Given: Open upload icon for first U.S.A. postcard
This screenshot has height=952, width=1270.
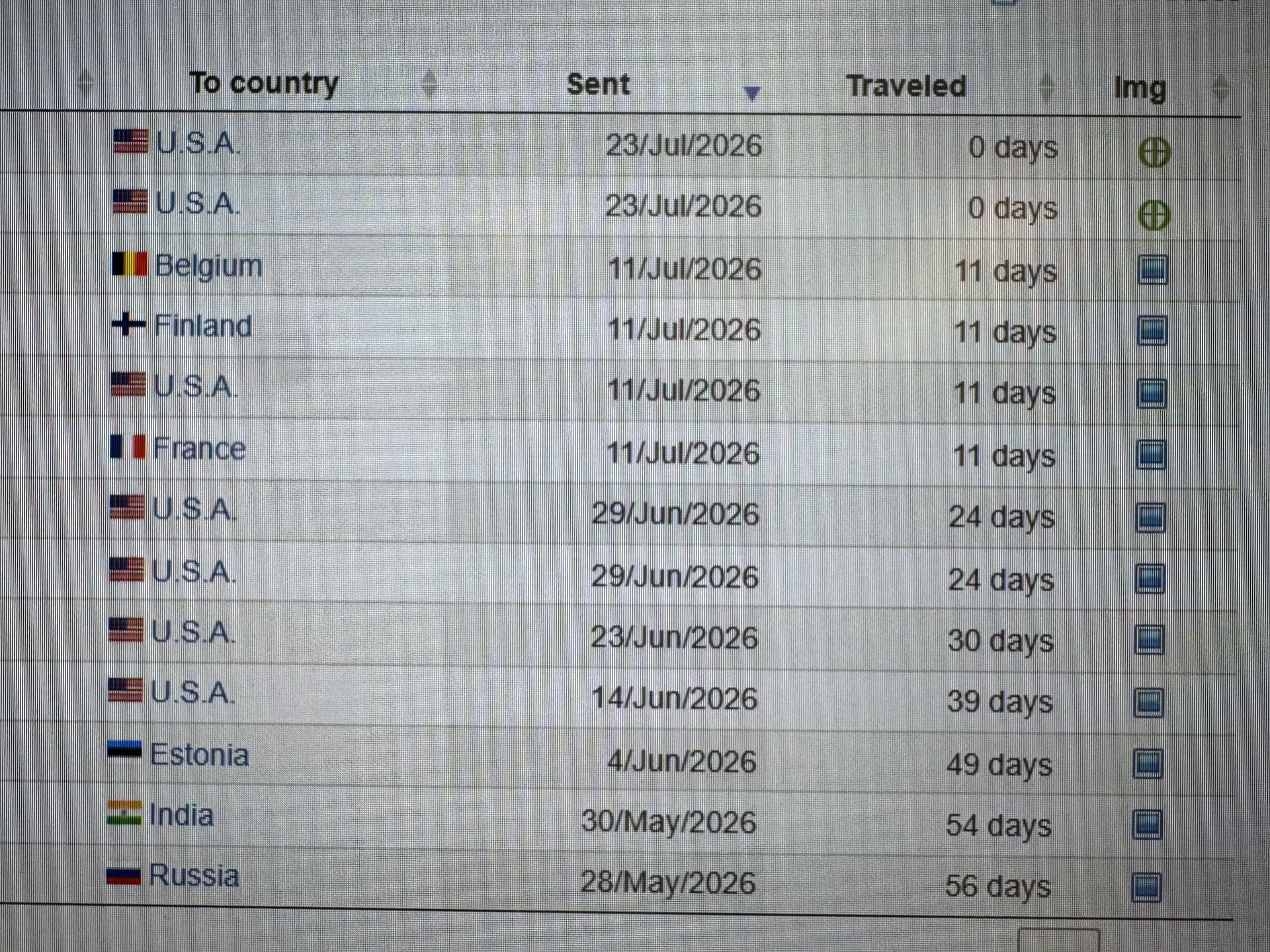Looking at the screenshot, I should (1154, 153).
